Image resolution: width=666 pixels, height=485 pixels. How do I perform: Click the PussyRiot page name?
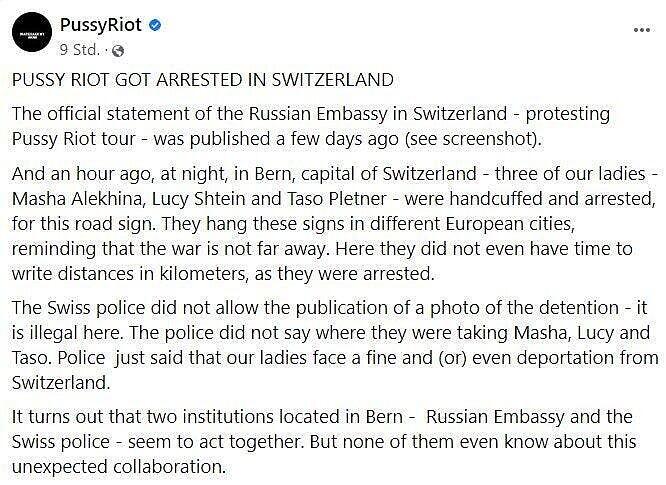tap(101, 25)
